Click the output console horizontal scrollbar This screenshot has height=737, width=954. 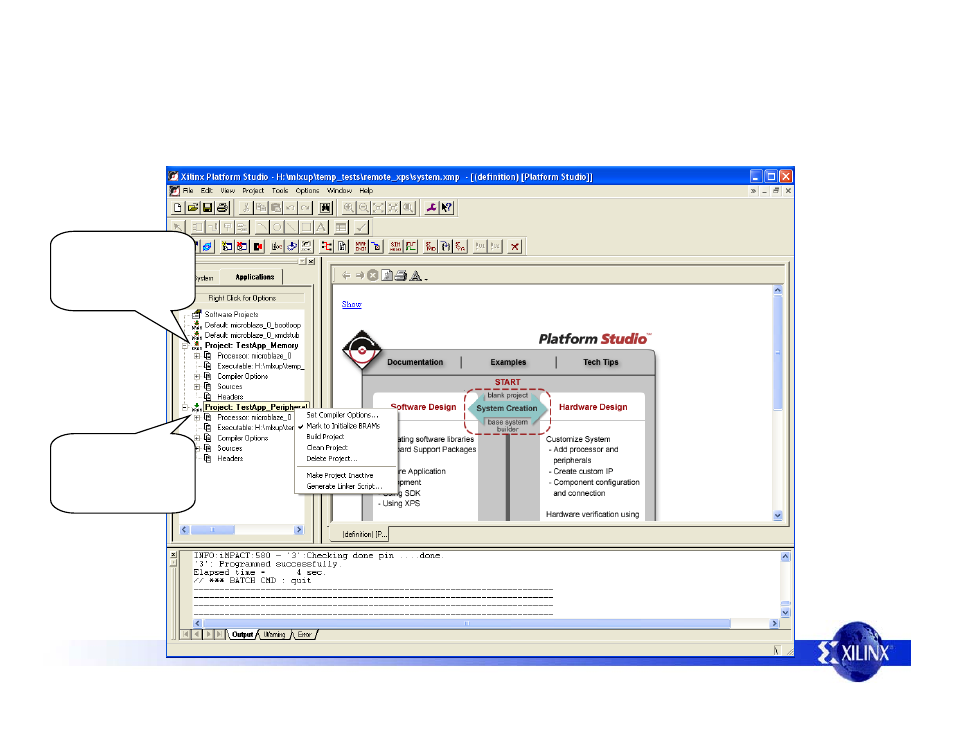[x=467, y=623]
